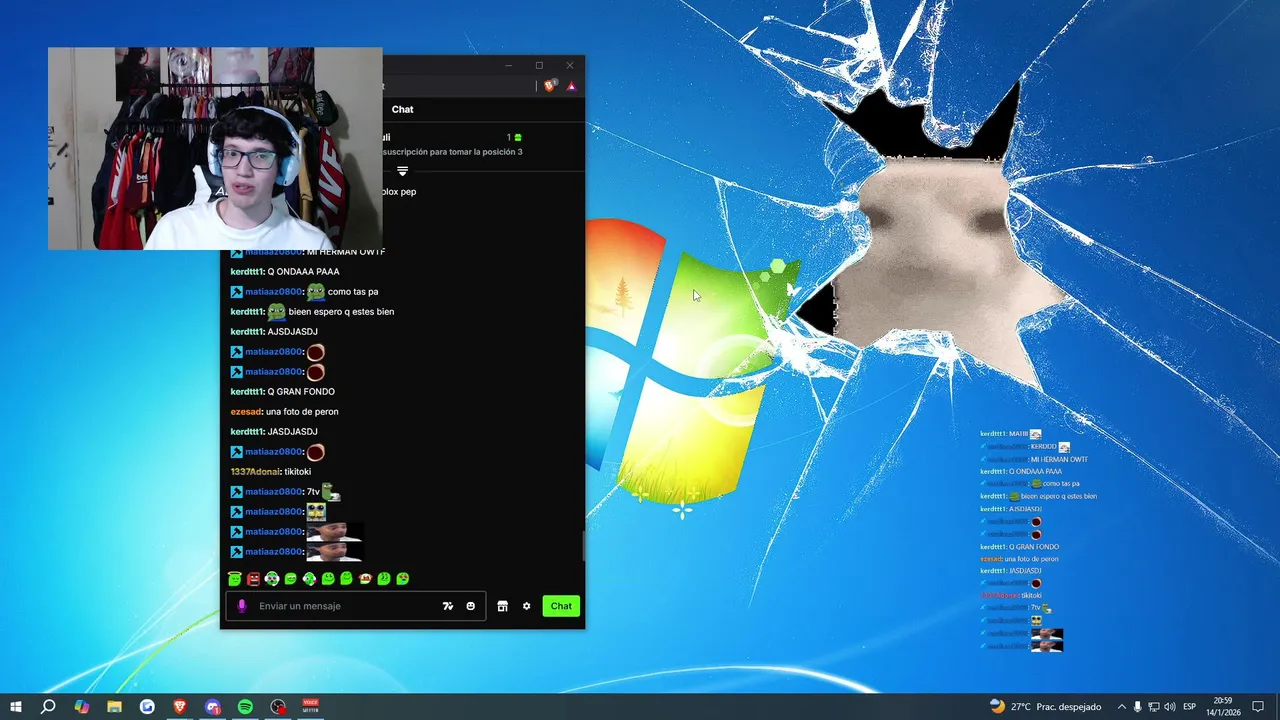Click the microphone system tray icon
Screen dimensions: 1280x720
[1137, 706]
